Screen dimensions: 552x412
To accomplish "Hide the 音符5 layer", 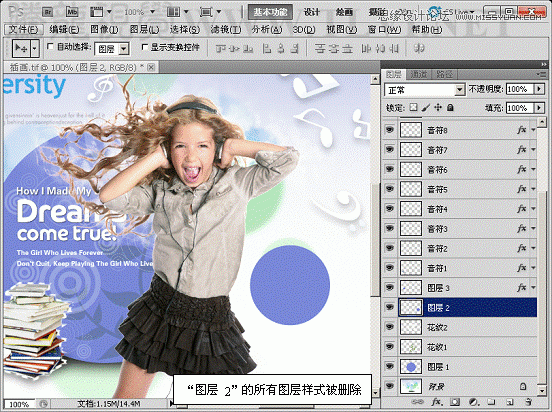I will point(390,189).
